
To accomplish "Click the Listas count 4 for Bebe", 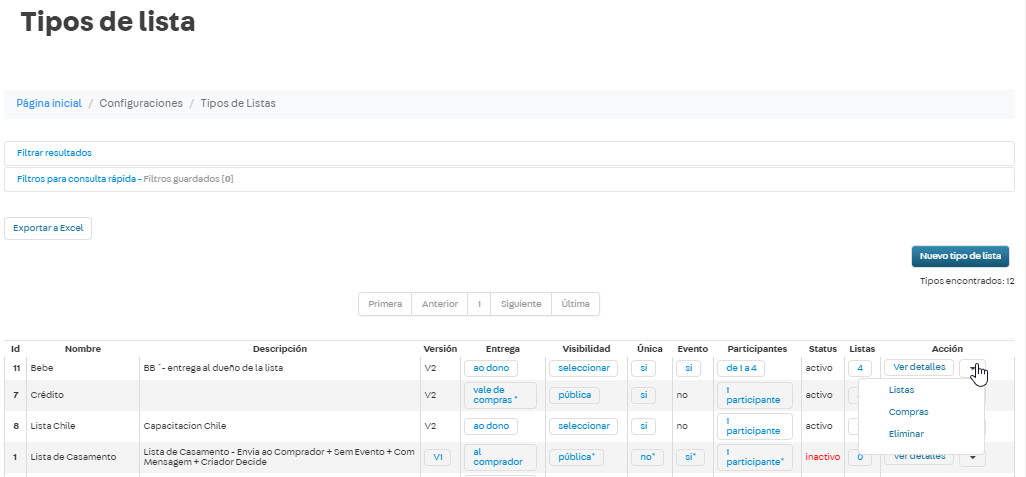I will 860,368.
